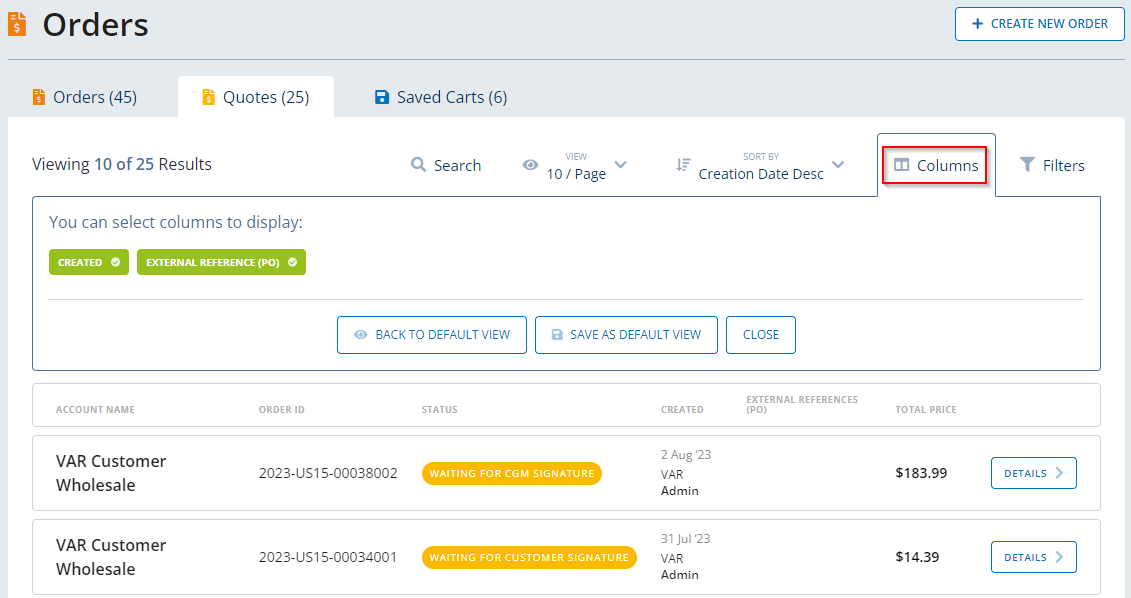Screen dimensions: 1131x598
Task: Click the Sort By descending icon
Action: (x=683, y=165)
